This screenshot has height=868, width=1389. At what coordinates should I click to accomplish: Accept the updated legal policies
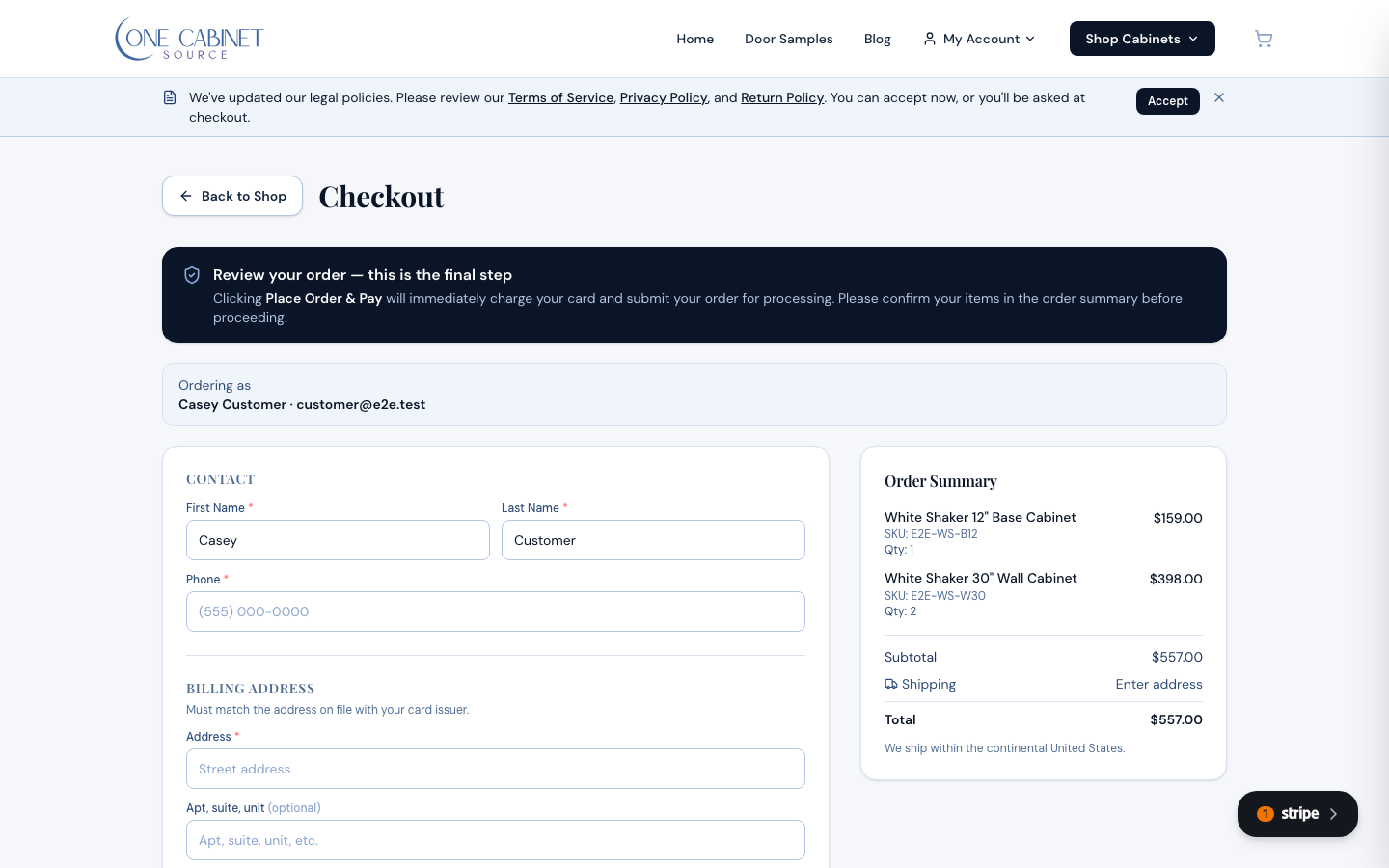[x=1168, y=101]
